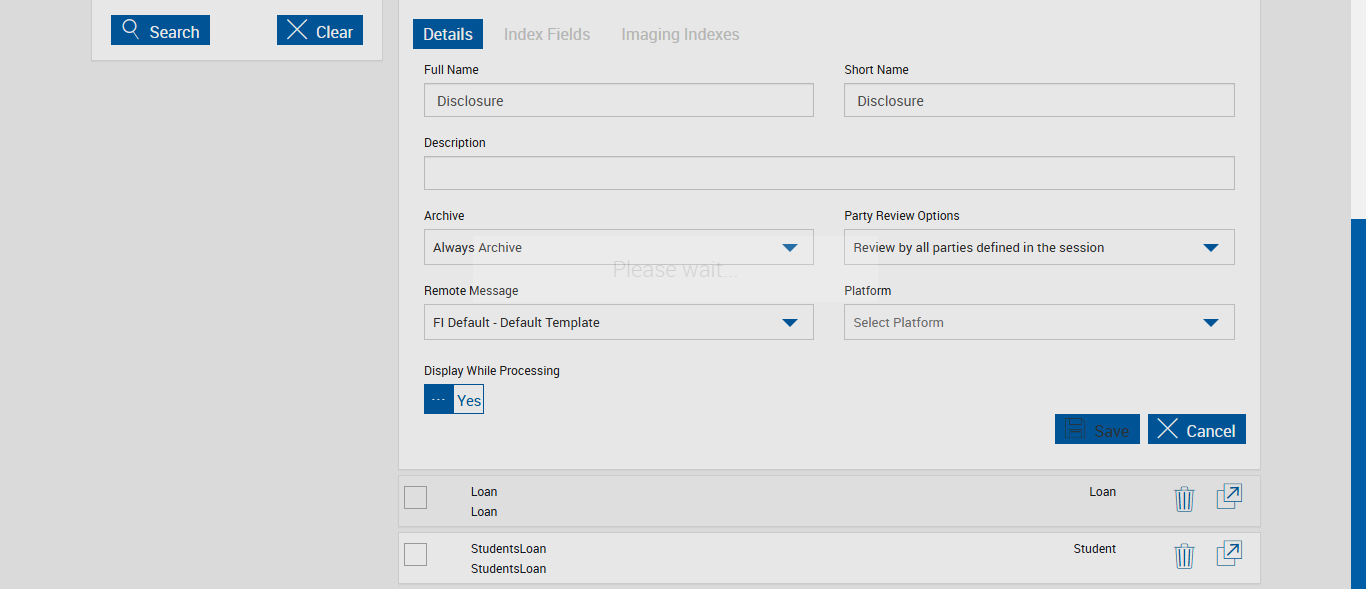1366x589 pixels.
Task: Open the Remote Message dropdown
Action: click(x=618, y=323)
